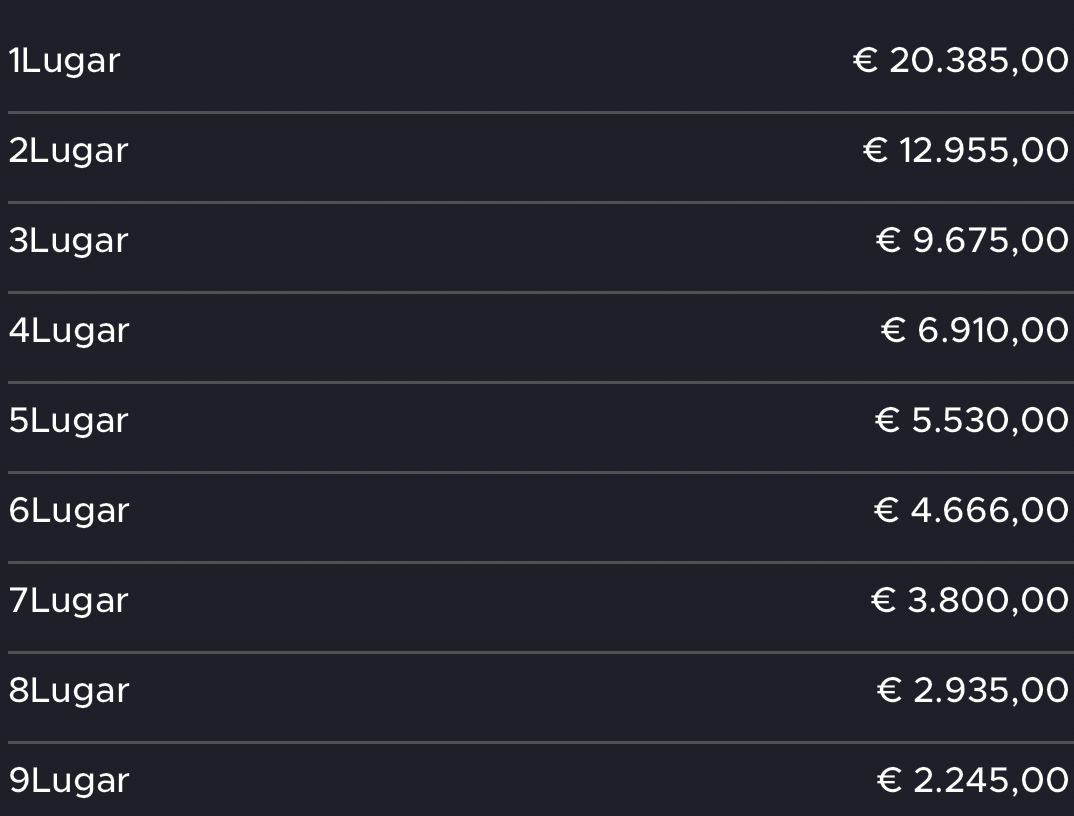Click the euro symbol in first place row
1074x816 pixels.
coord(865,60)
